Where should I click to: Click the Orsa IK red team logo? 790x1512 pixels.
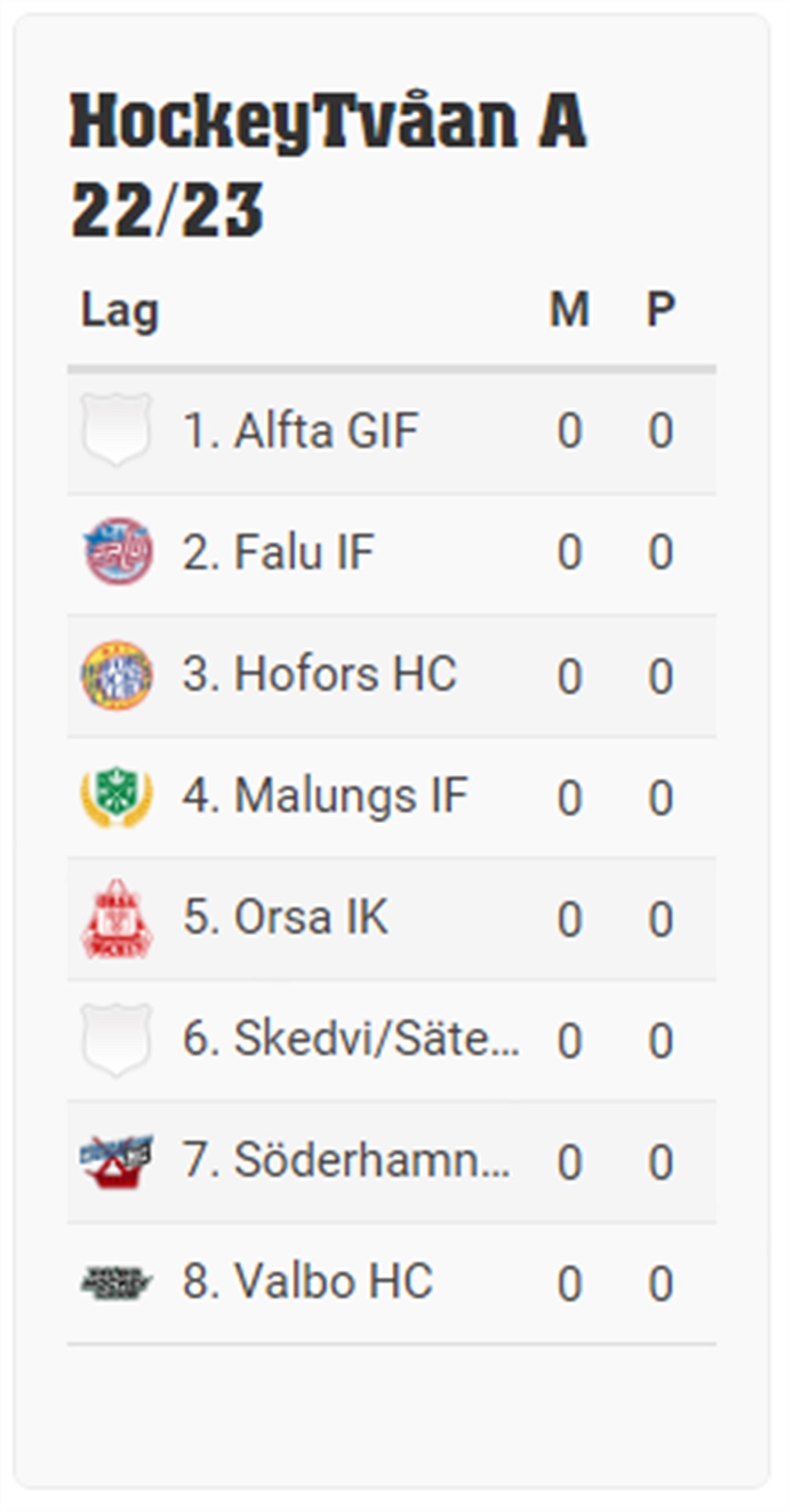pos(117,918)
